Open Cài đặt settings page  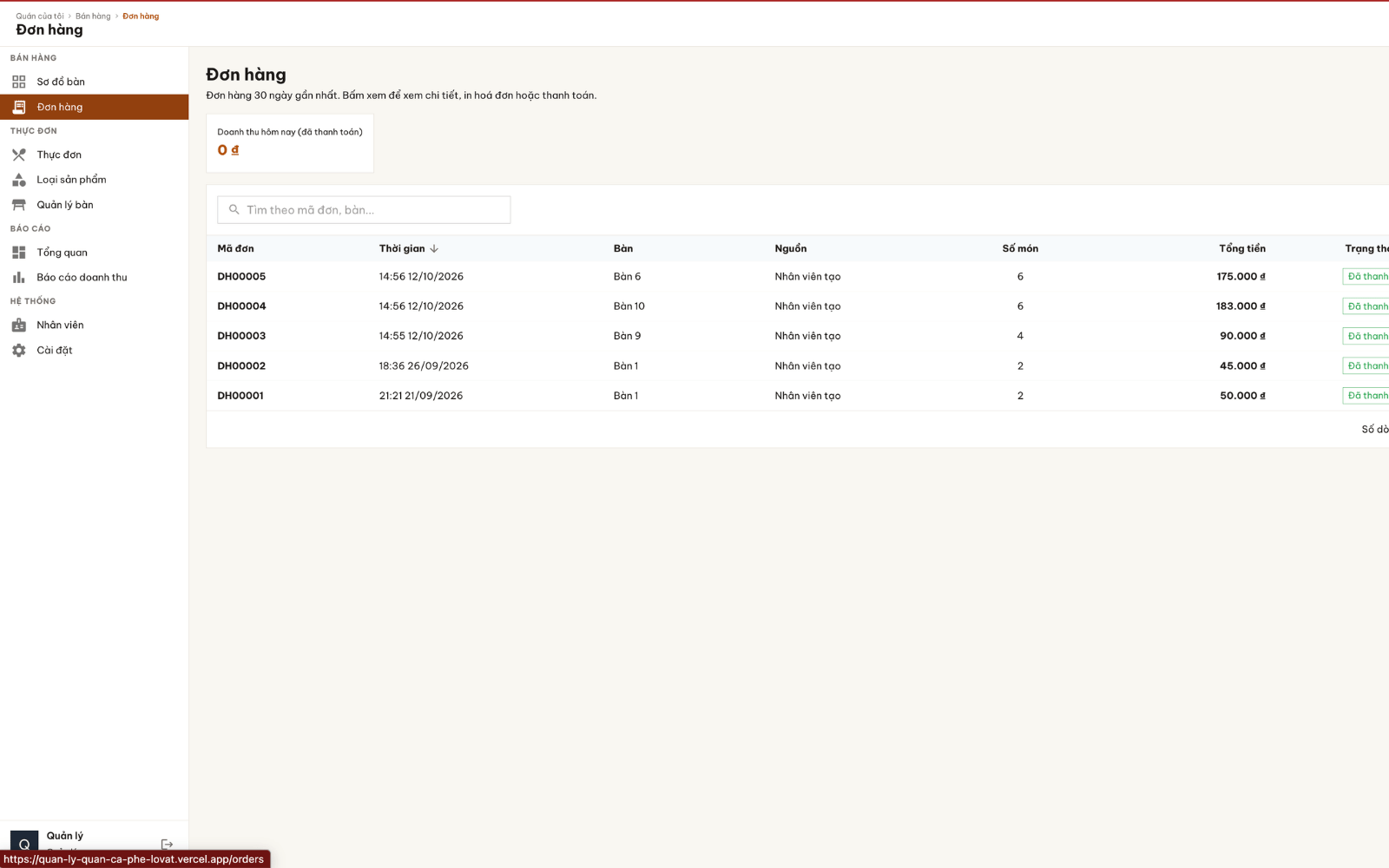pyautogui.click(x=94, y=350)
